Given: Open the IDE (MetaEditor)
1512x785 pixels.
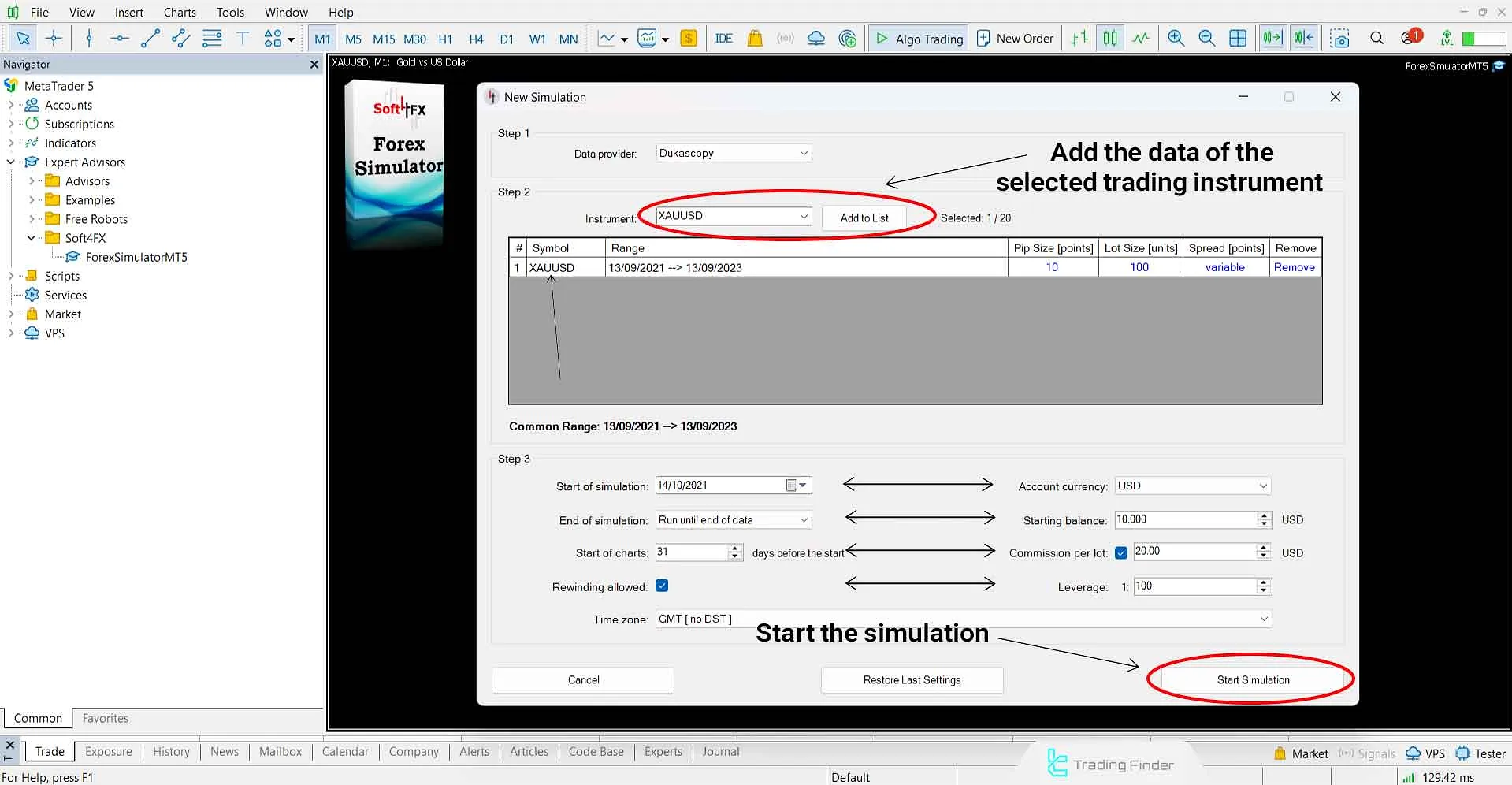Looking at the screenshot, I should click(723, 38).
